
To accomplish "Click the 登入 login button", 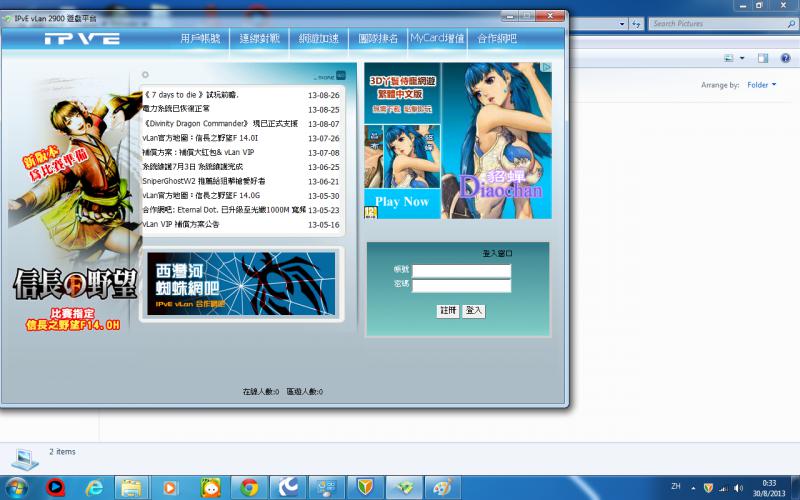I will coord(474,311).
